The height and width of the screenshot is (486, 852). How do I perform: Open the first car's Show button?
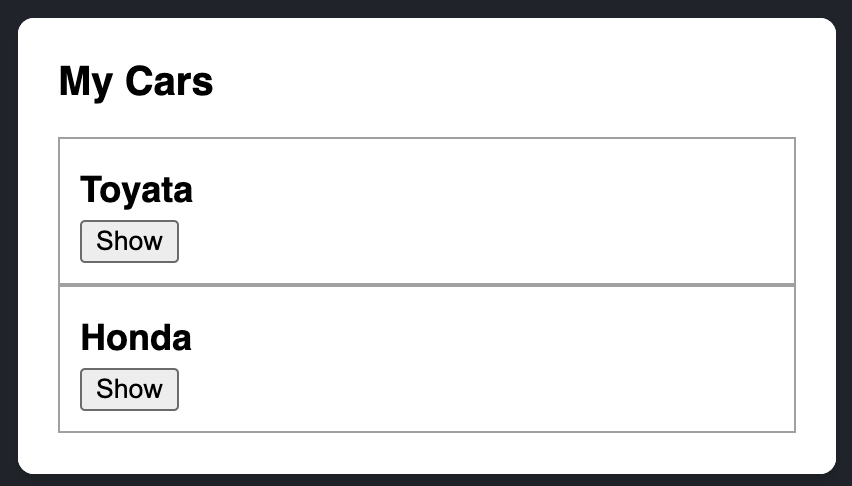click(x=129, y=241)
